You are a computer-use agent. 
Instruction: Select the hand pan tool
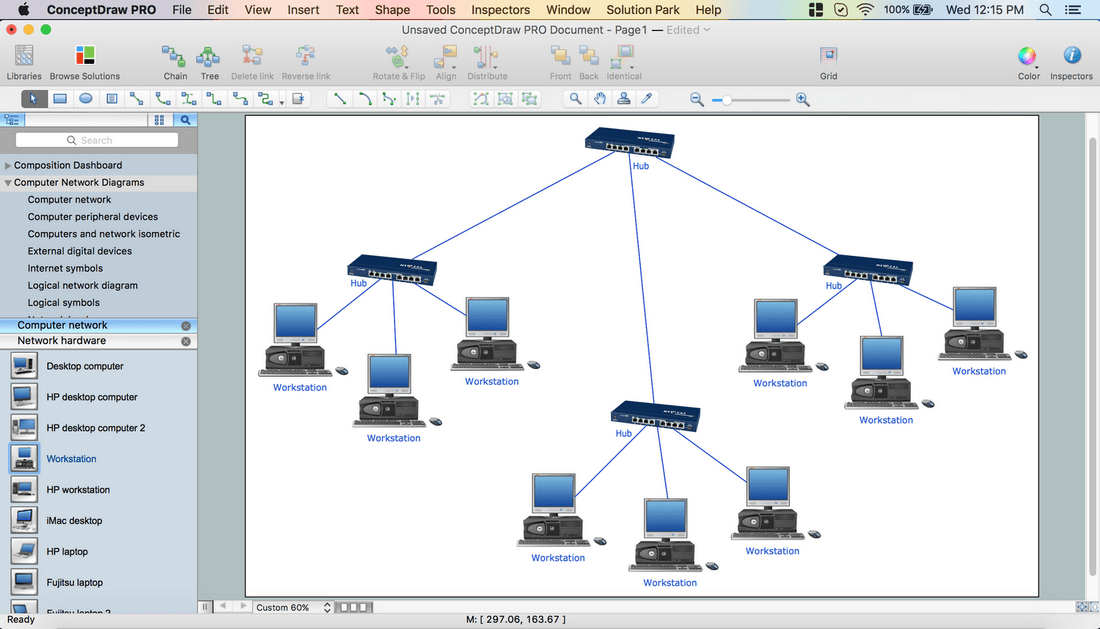[x=600, y=99]
